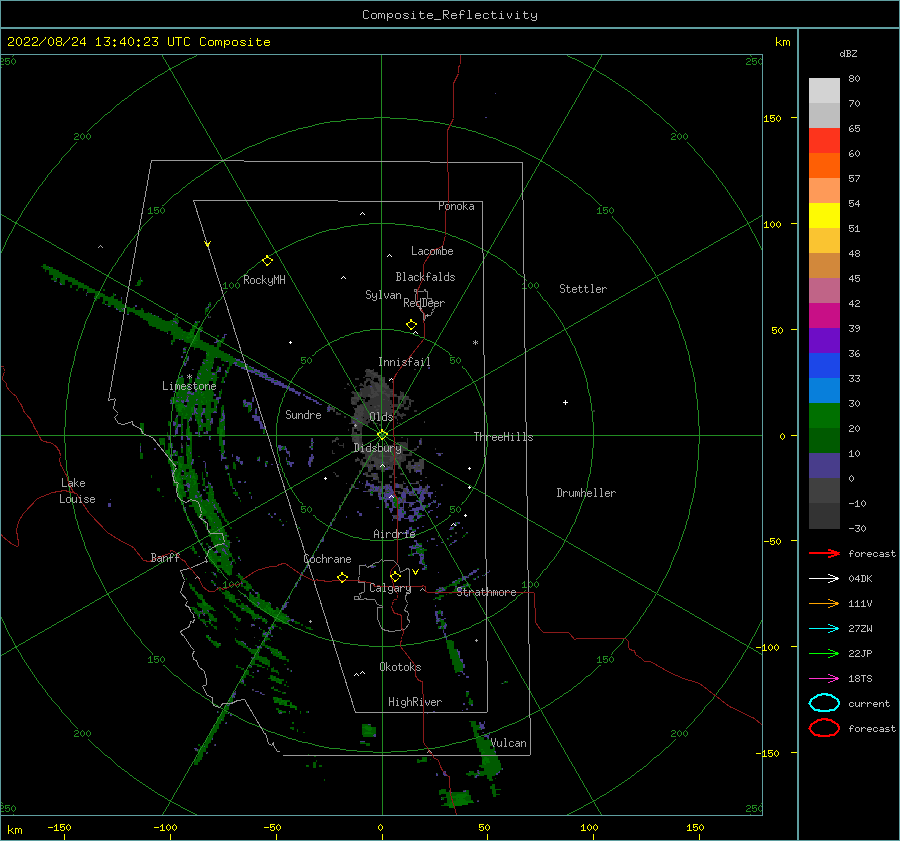Click the ThreeHills city label
Viewport: 900px width, 841px height.
click(x=503, y=437)
